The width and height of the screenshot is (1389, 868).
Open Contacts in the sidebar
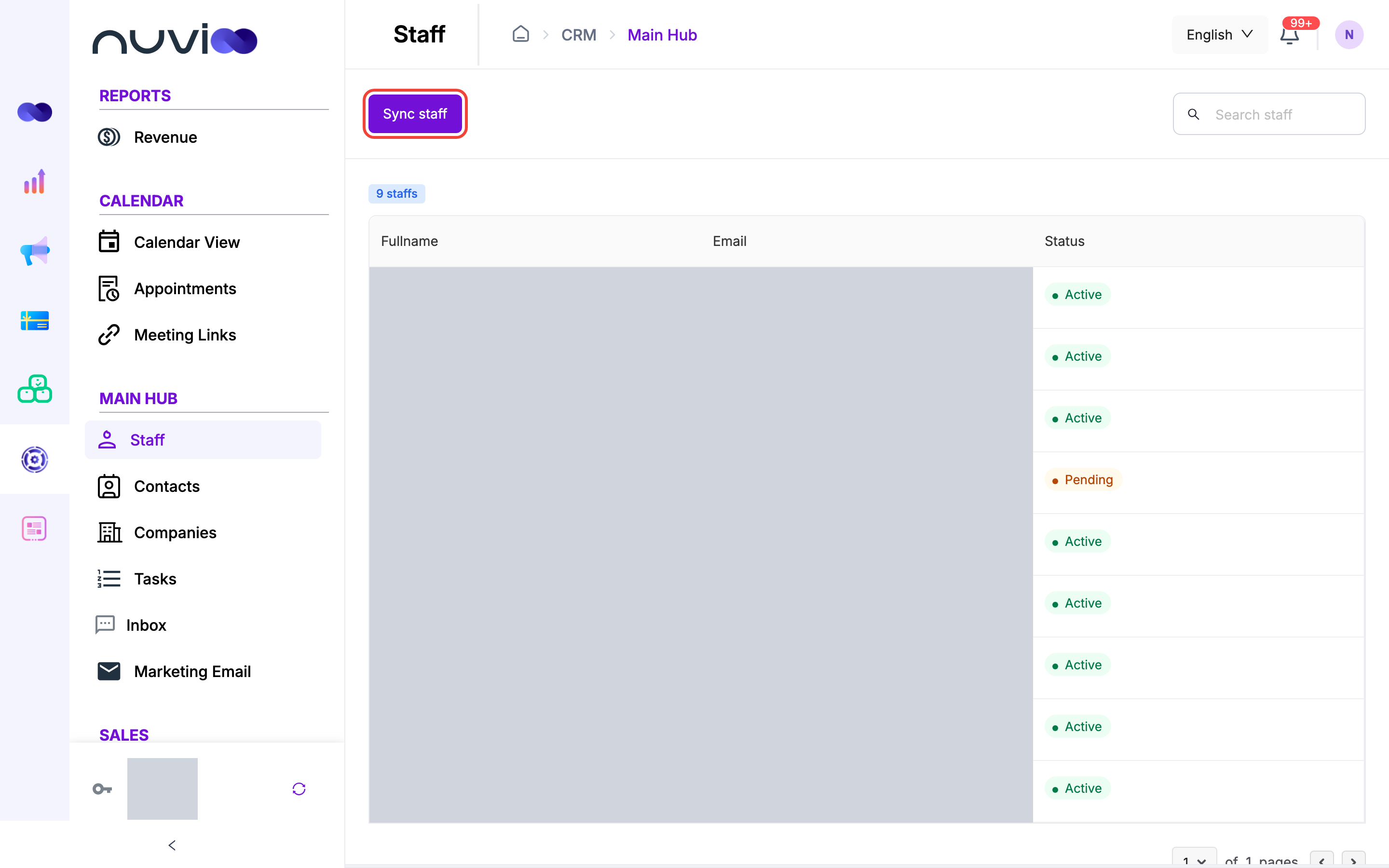coord(166,486)
